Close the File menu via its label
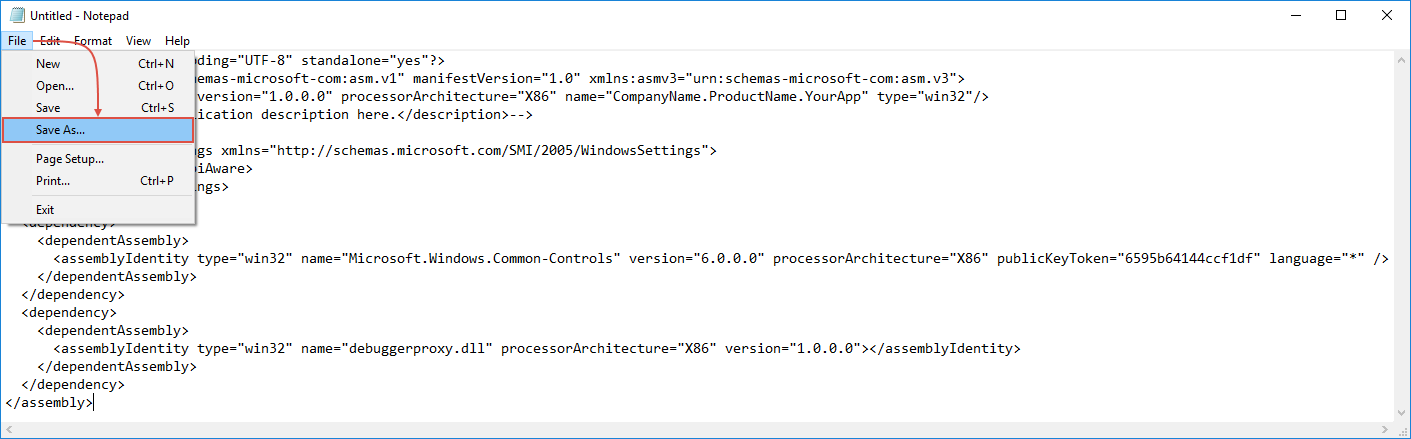 [x=17, y=41]
